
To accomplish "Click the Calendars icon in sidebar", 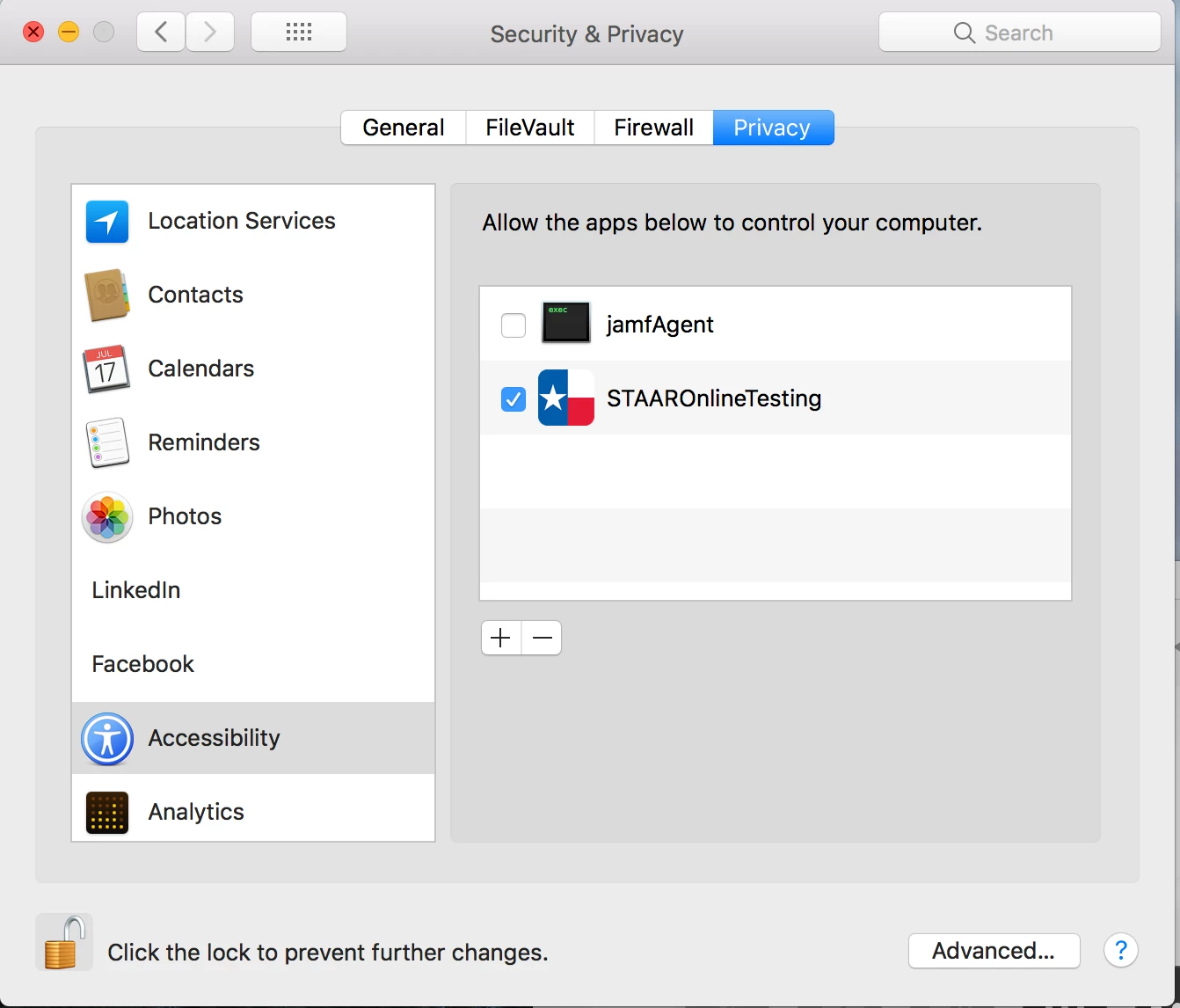I will point(106,369).
